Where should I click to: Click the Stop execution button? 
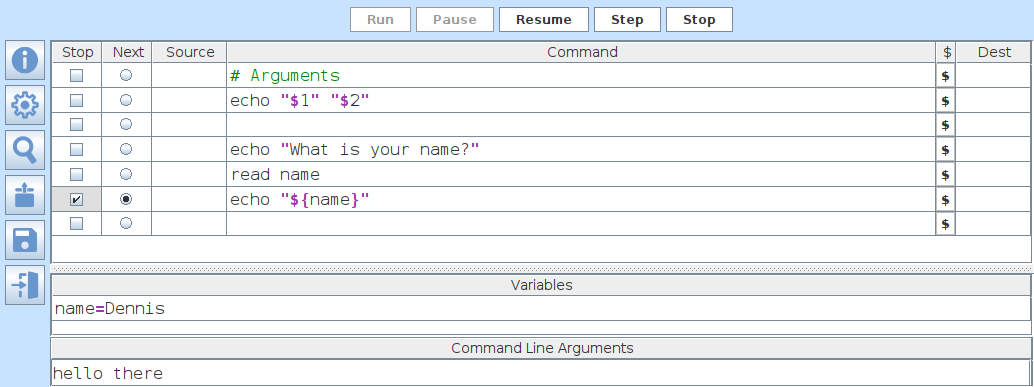click(x=699, y=20)
